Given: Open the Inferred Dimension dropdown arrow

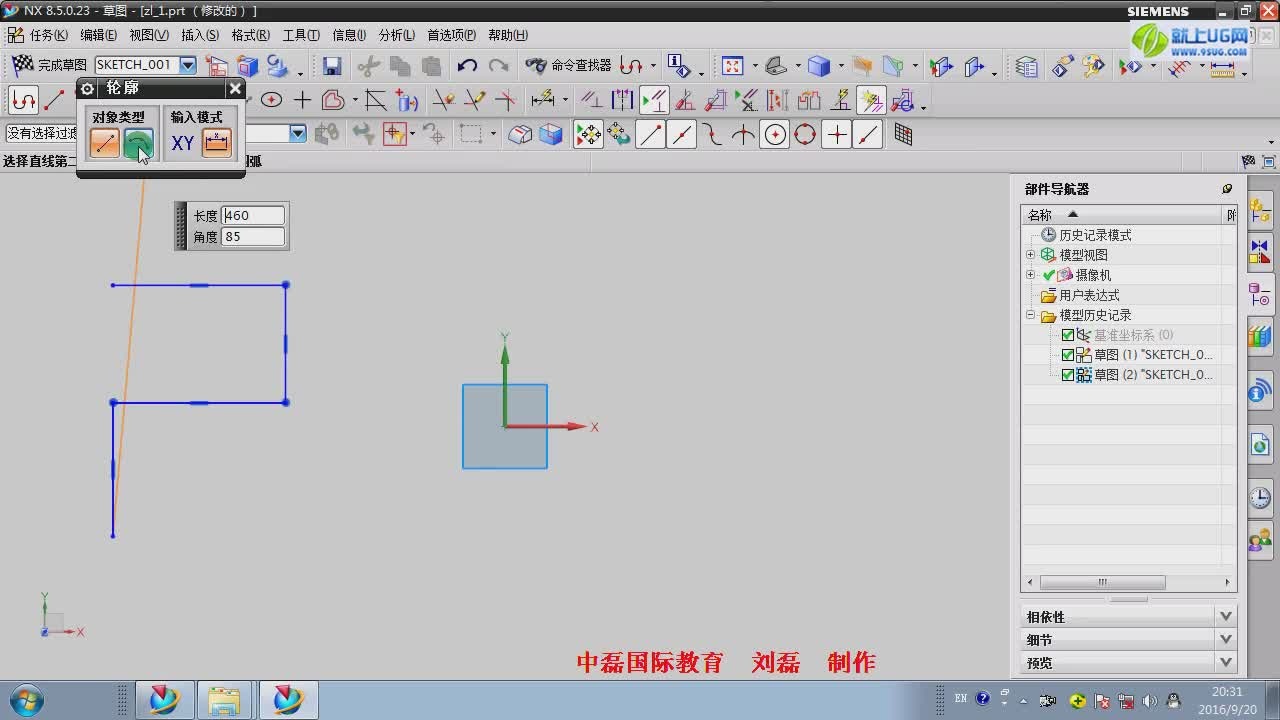Looking at the screenshot, I should coord(565,101).
